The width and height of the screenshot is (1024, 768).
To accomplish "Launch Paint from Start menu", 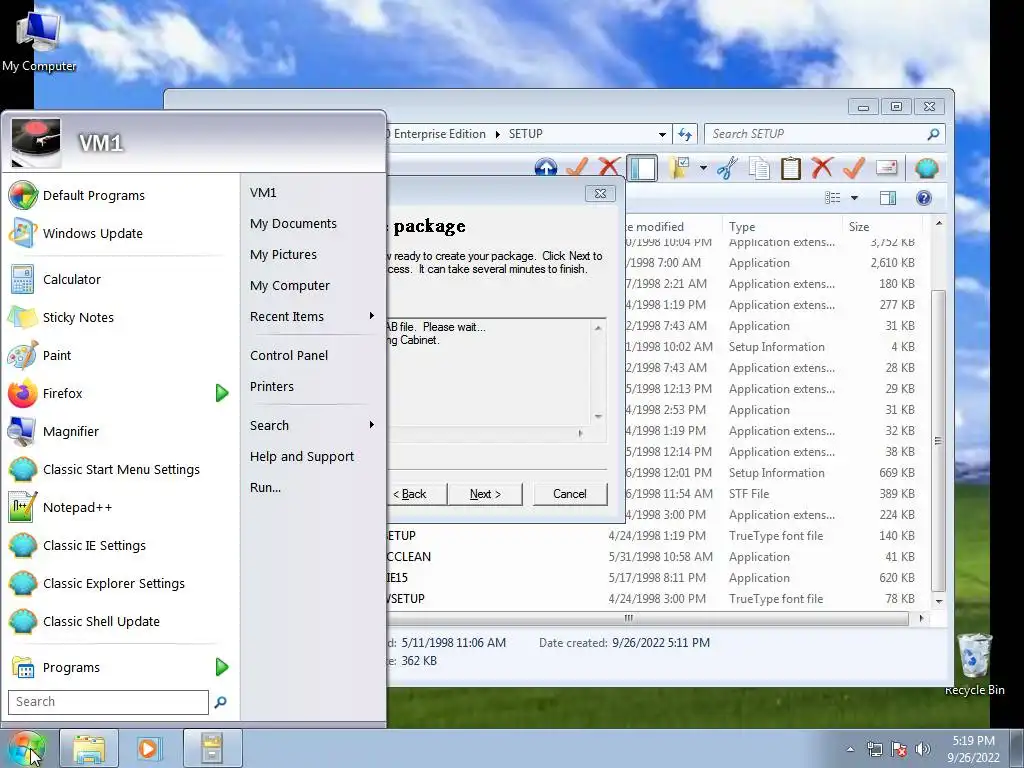I will click(121, 355).
